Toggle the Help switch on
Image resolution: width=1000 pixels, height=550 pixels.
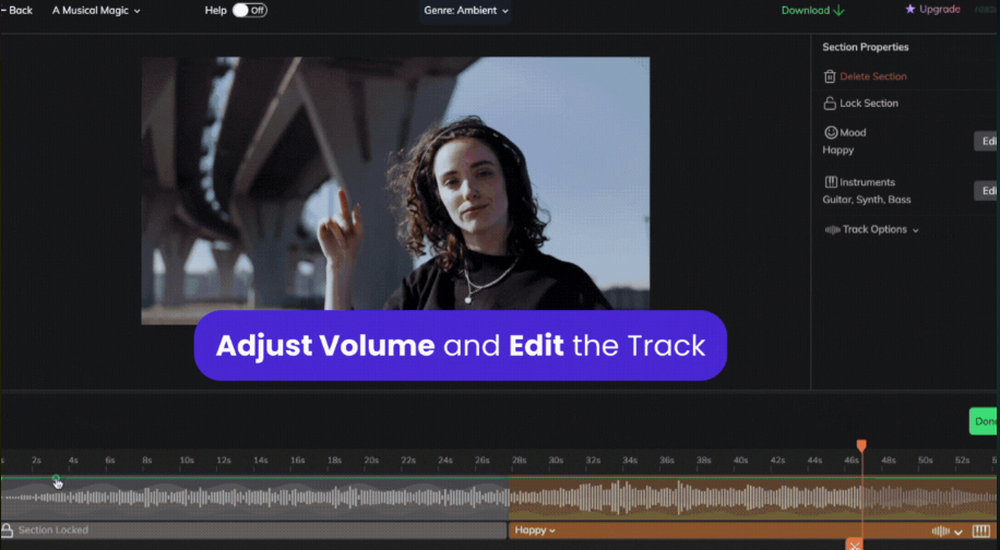[249, 10]
